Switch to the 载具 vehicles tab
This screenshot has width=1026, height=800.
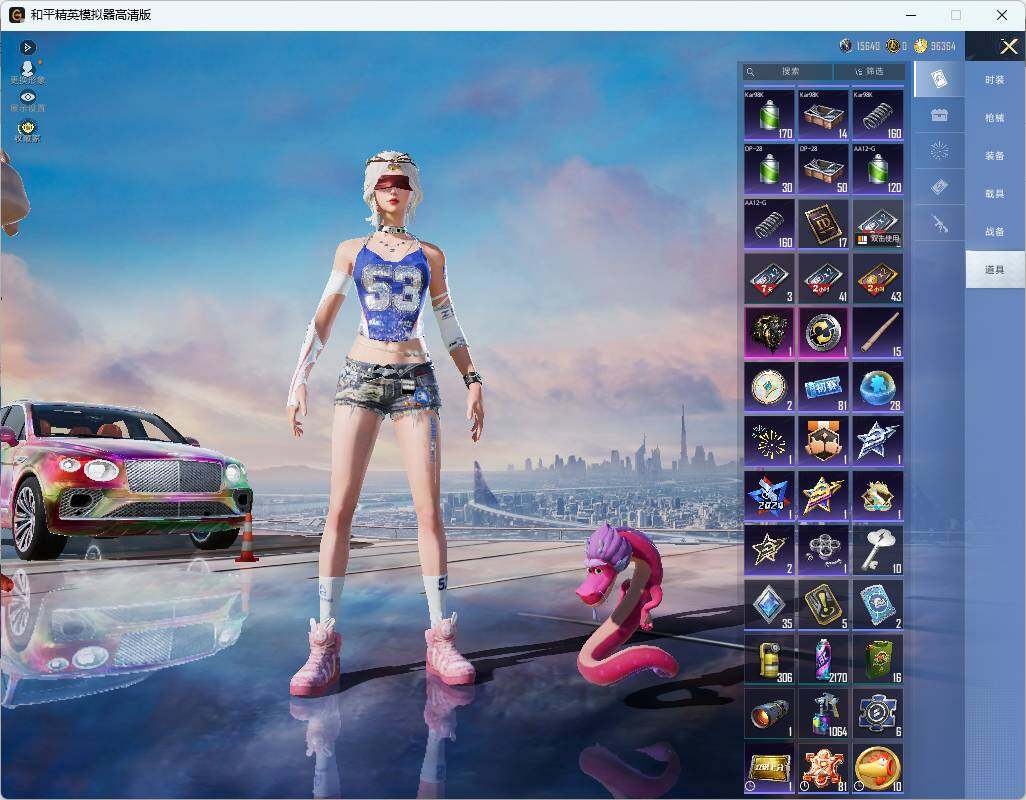point(995,194)
